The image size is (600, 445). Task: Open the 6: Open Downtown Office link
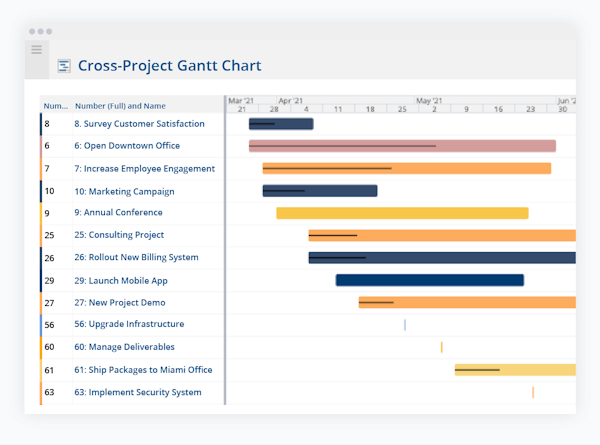coord(127,146)
